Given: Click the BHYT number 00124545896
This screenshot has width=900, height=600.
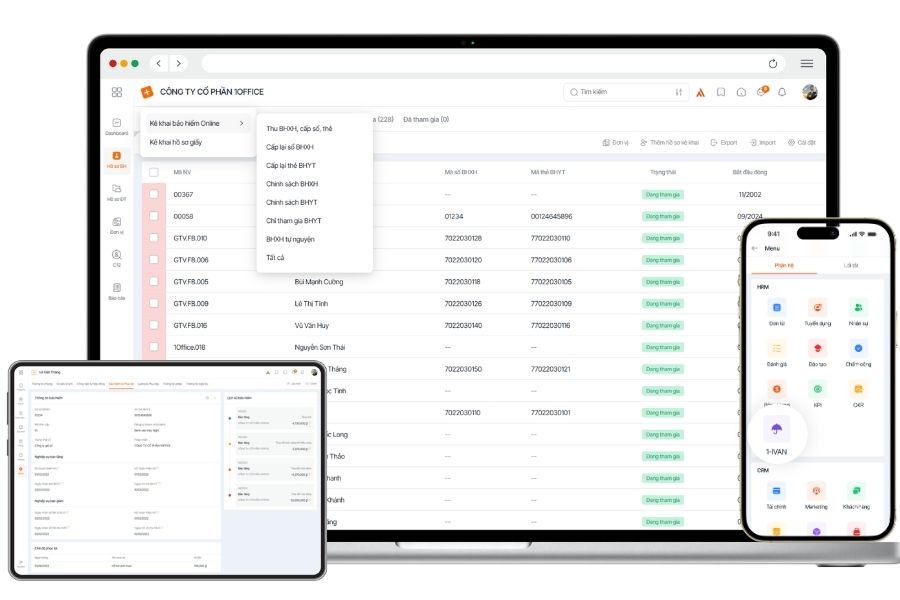Looking at the screenshot, I should [x=551, y=216].
